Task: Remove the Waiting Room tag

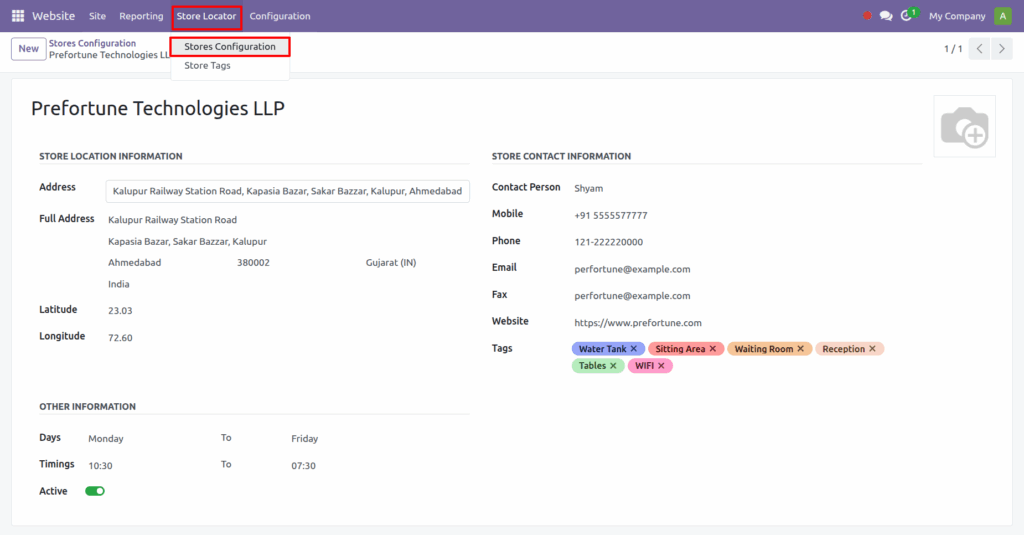Action: (800, 349)
